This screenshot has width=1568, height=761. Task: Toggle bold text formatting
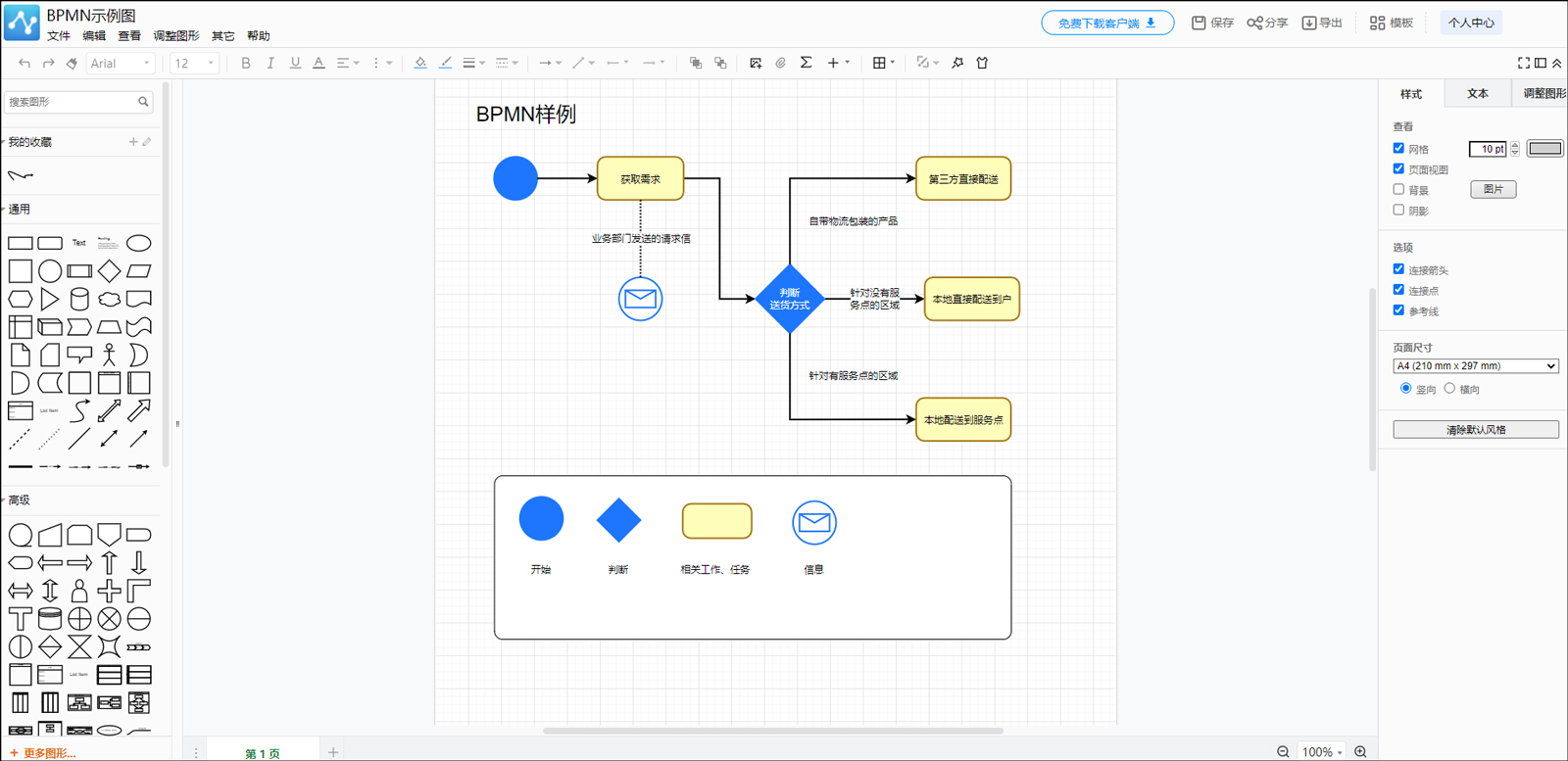246,64
